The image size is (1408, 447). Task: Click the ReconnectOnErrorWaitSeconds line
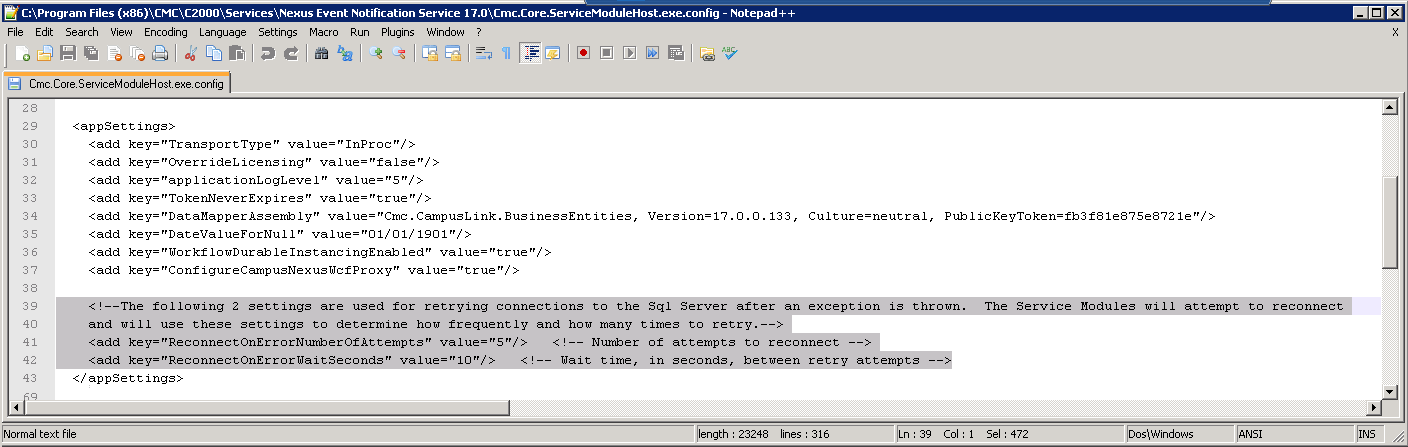[519, 360]
